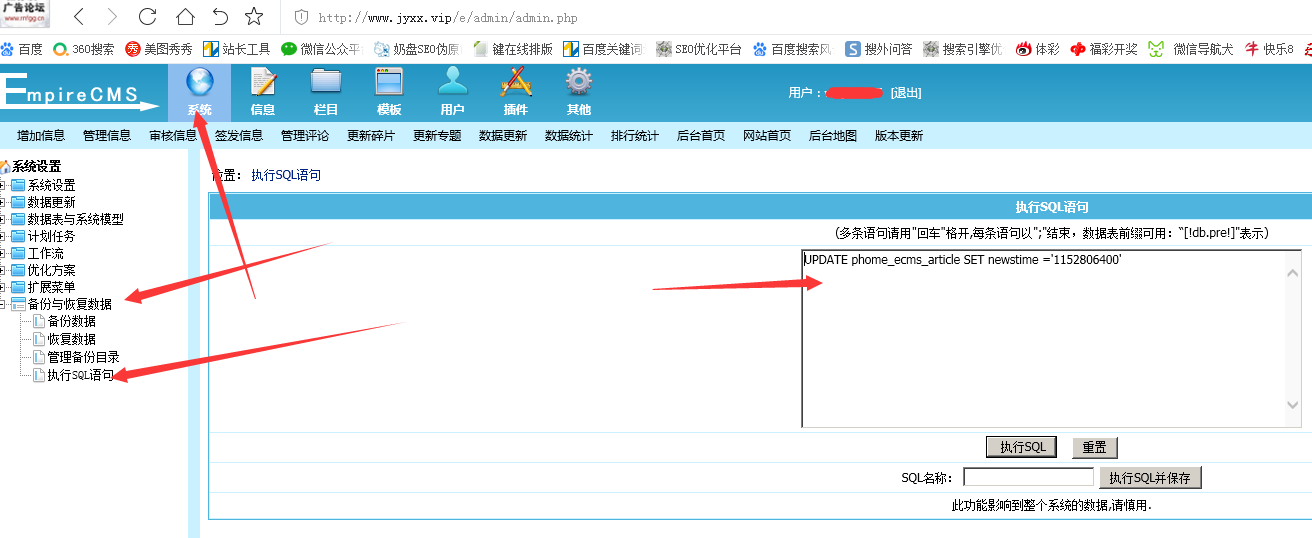Expand 系统设置 folder in tree

pos(4,185)
